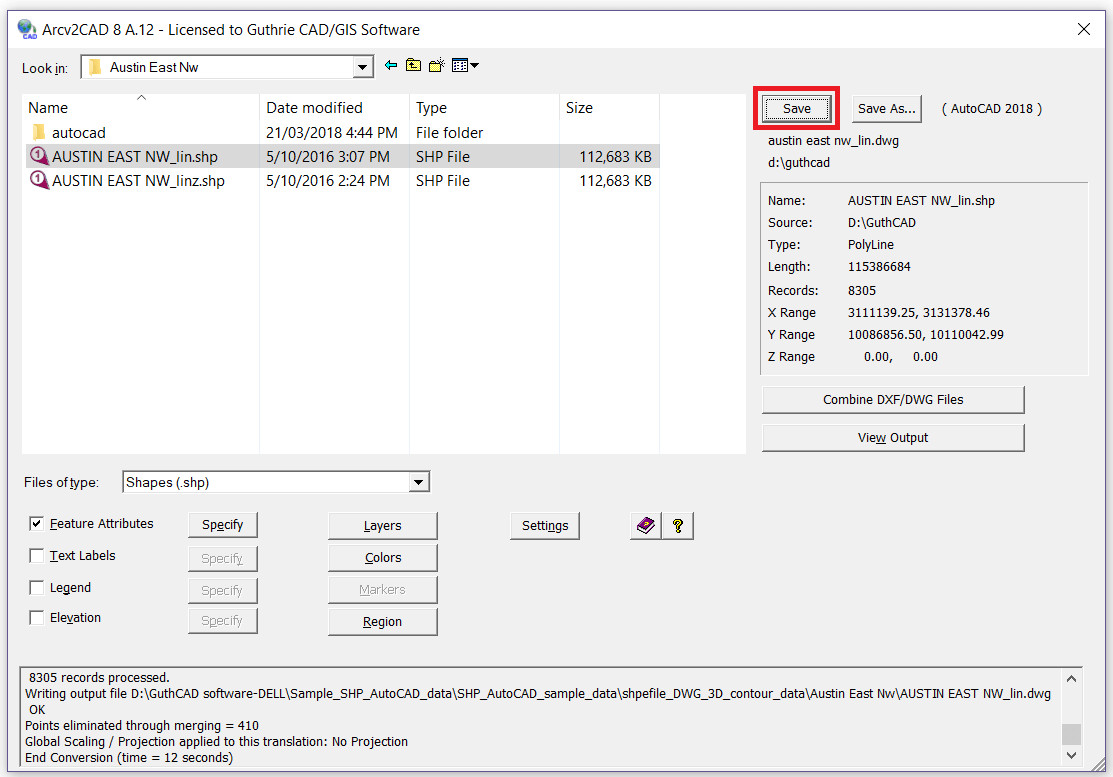Click the AUSTIN EAST NW_lin.shp file icon
The image size is (1113, 777).
(x=38, y=156)
